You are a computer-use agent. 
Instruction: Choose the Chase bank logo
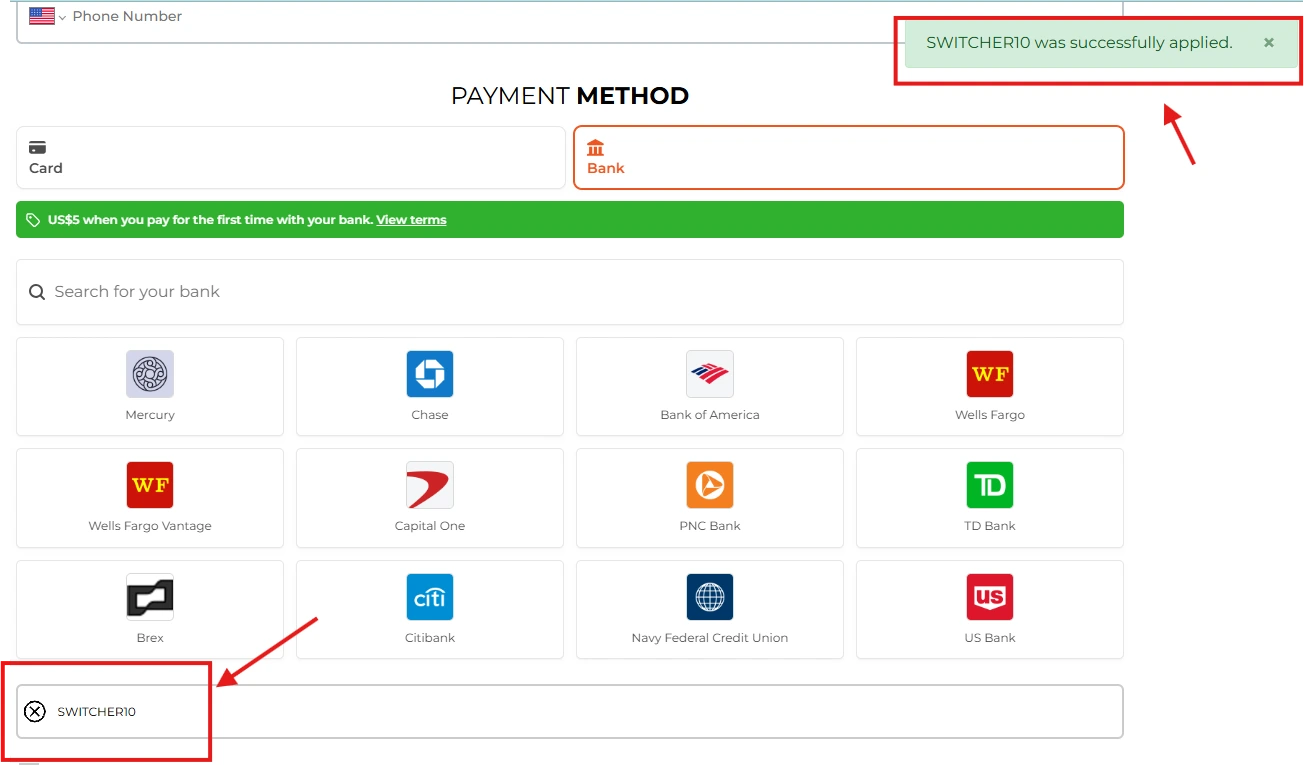pyautogui.click(x=430, y=374)
